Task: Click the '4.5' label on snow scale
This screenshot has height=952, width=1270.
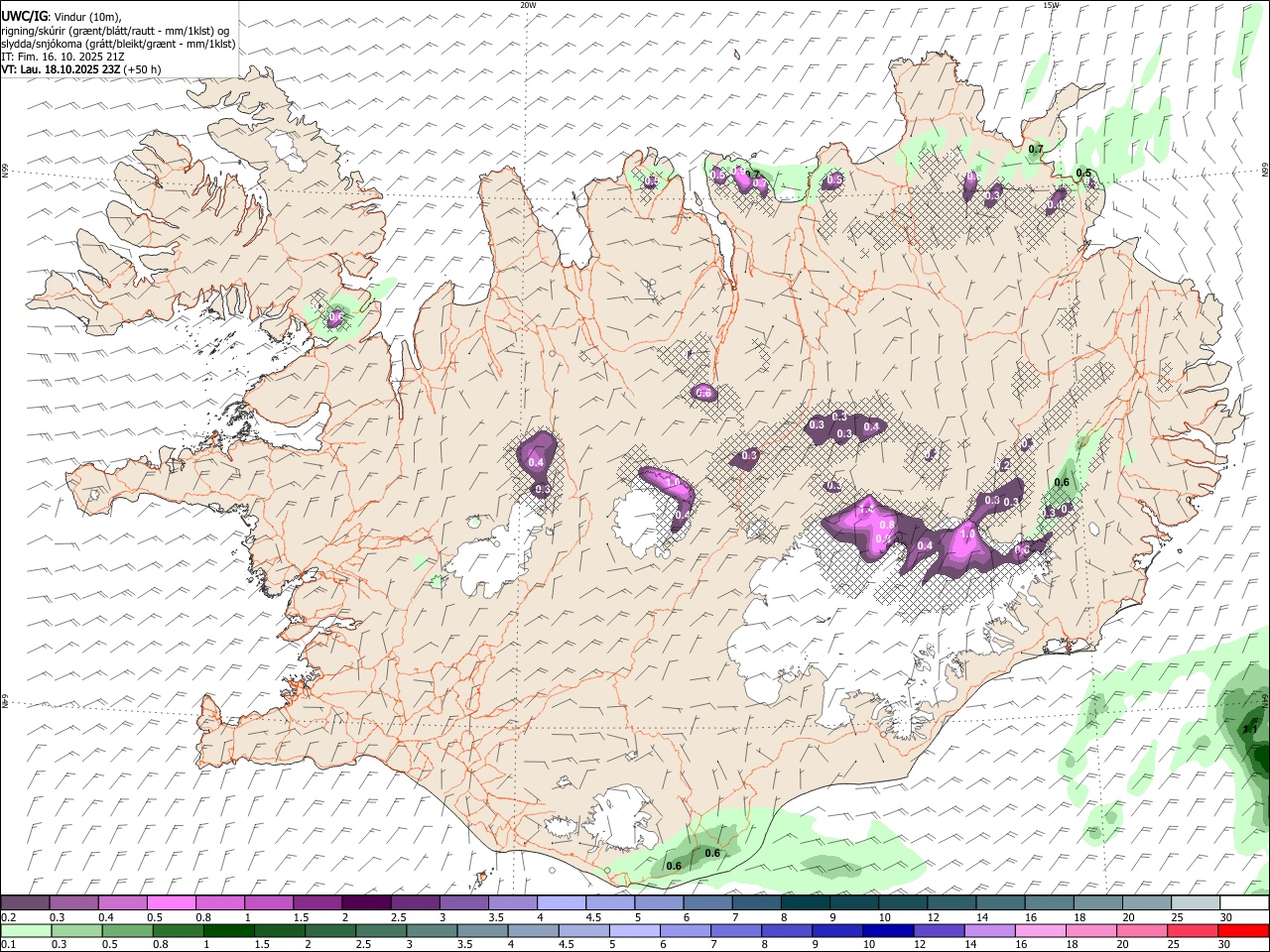Action: [593, 917]
